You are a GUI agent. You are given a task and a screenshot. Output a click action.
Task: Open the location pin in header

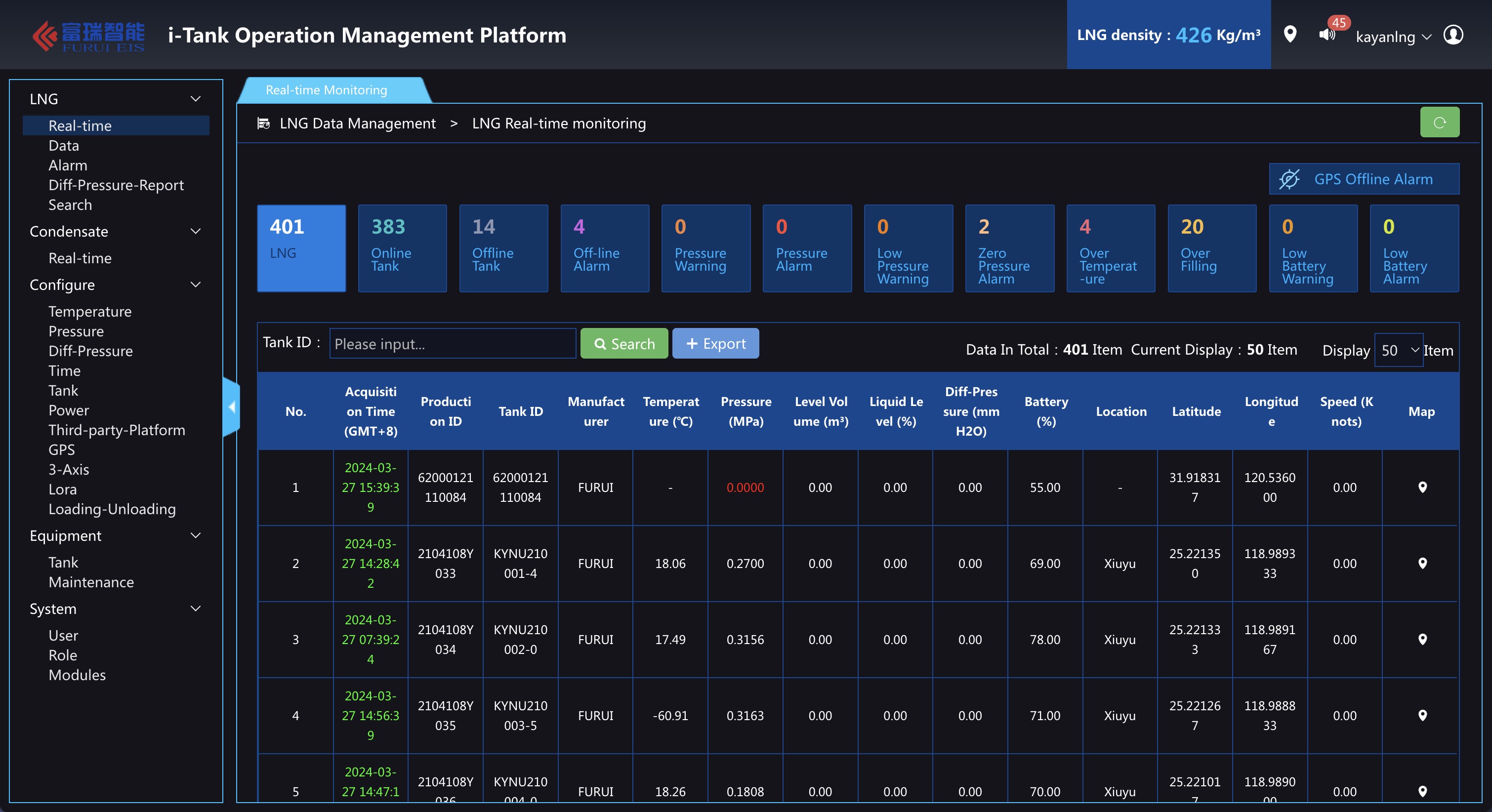[x=1289, y=34]
